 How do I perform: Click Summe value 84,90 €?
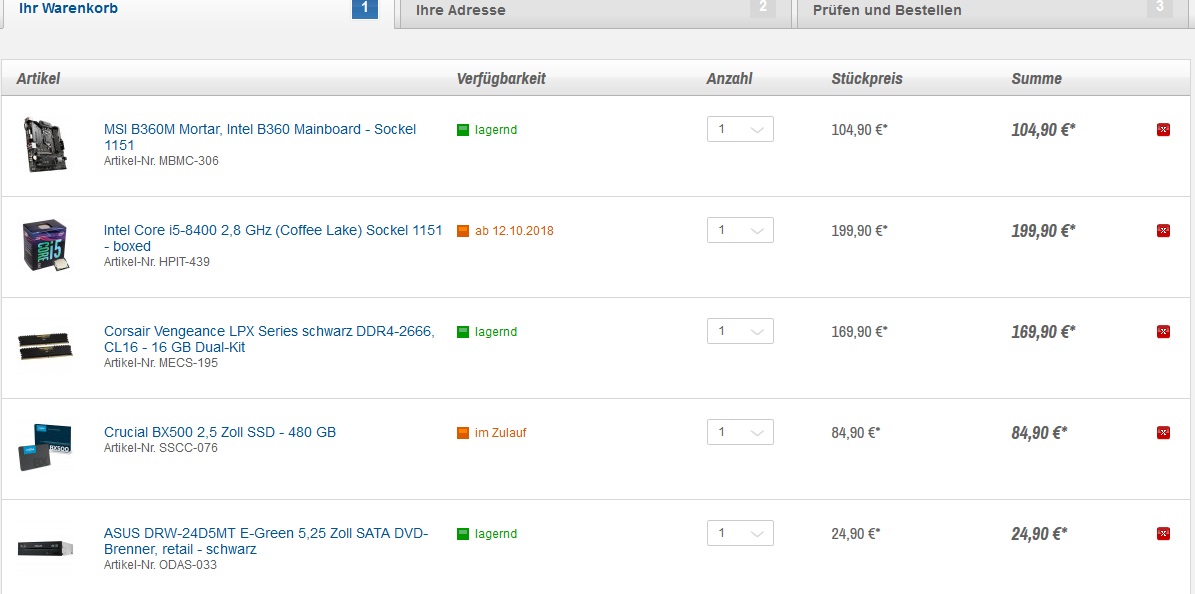[x=1040, y=432]
